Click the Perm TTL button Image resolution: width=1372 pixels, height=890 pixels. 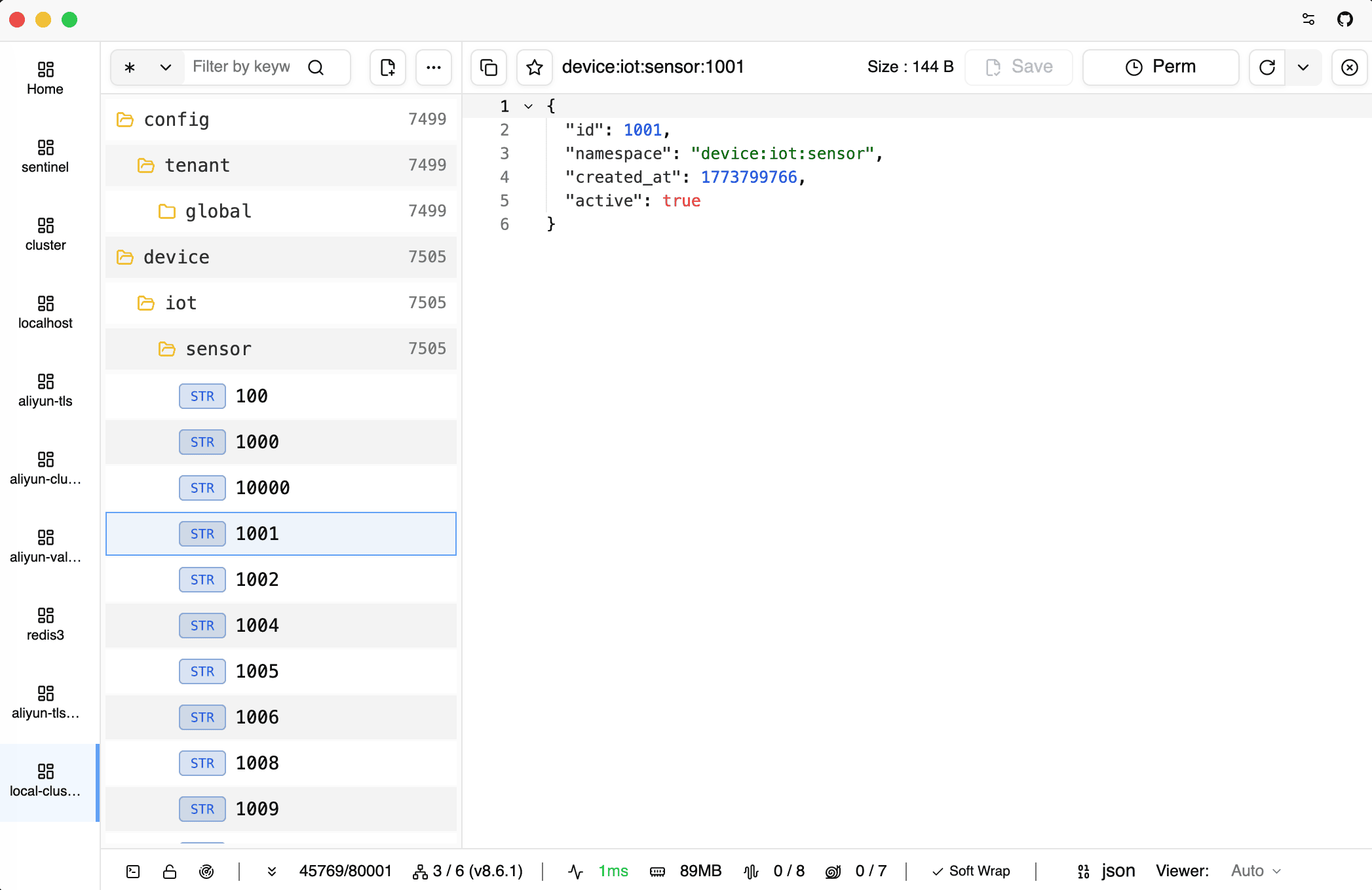click(x=1160, y=67)
